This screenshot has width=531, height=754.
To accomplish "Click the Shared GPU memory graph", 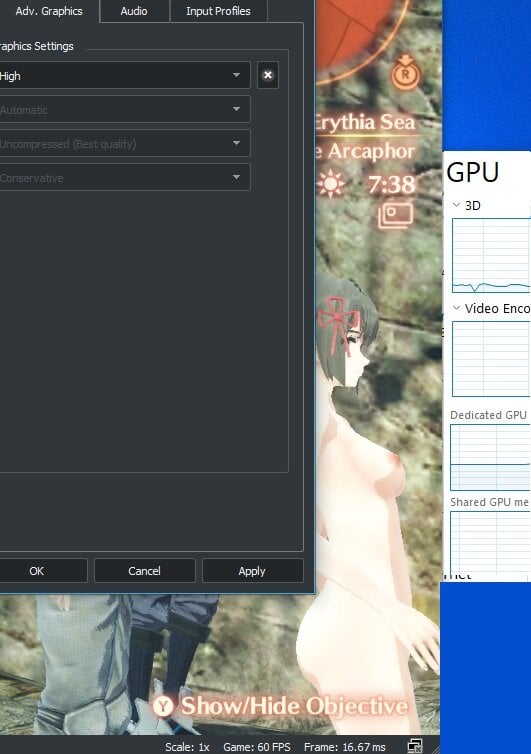I will click(491, 542).
